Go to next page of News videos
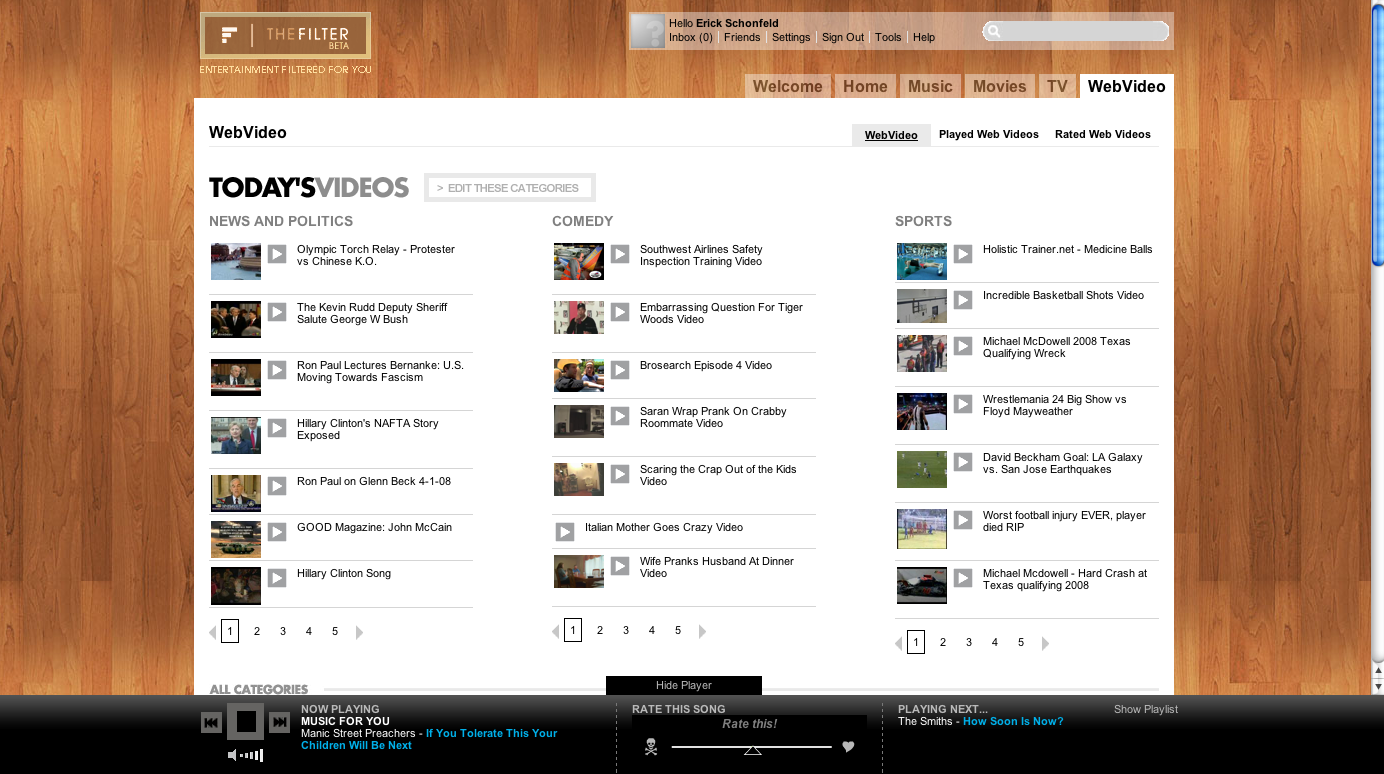This screenshot has width=1384, height=774. 360,632
